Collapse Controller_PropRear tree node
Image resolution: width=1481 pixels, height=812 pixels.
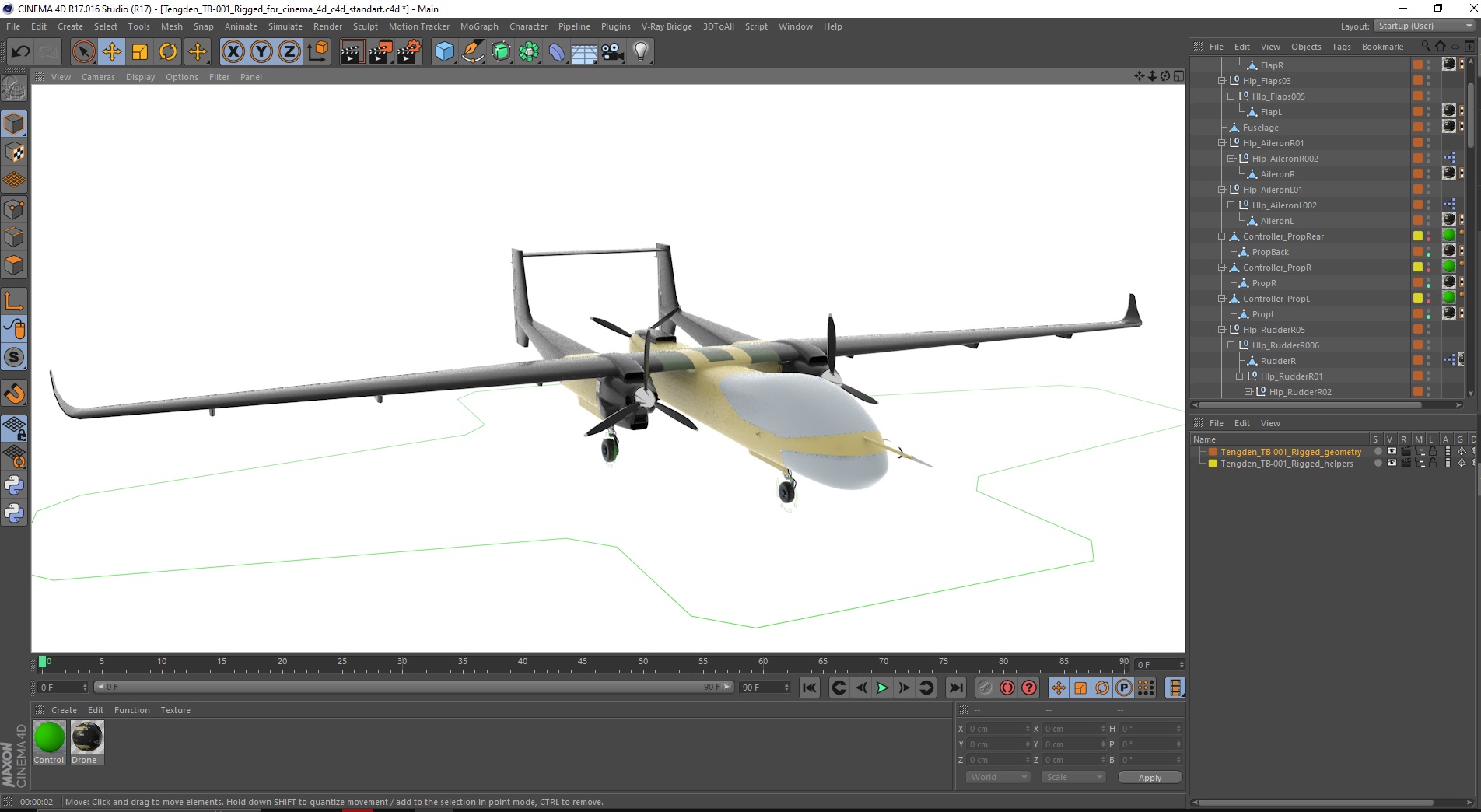(1222, 236)
